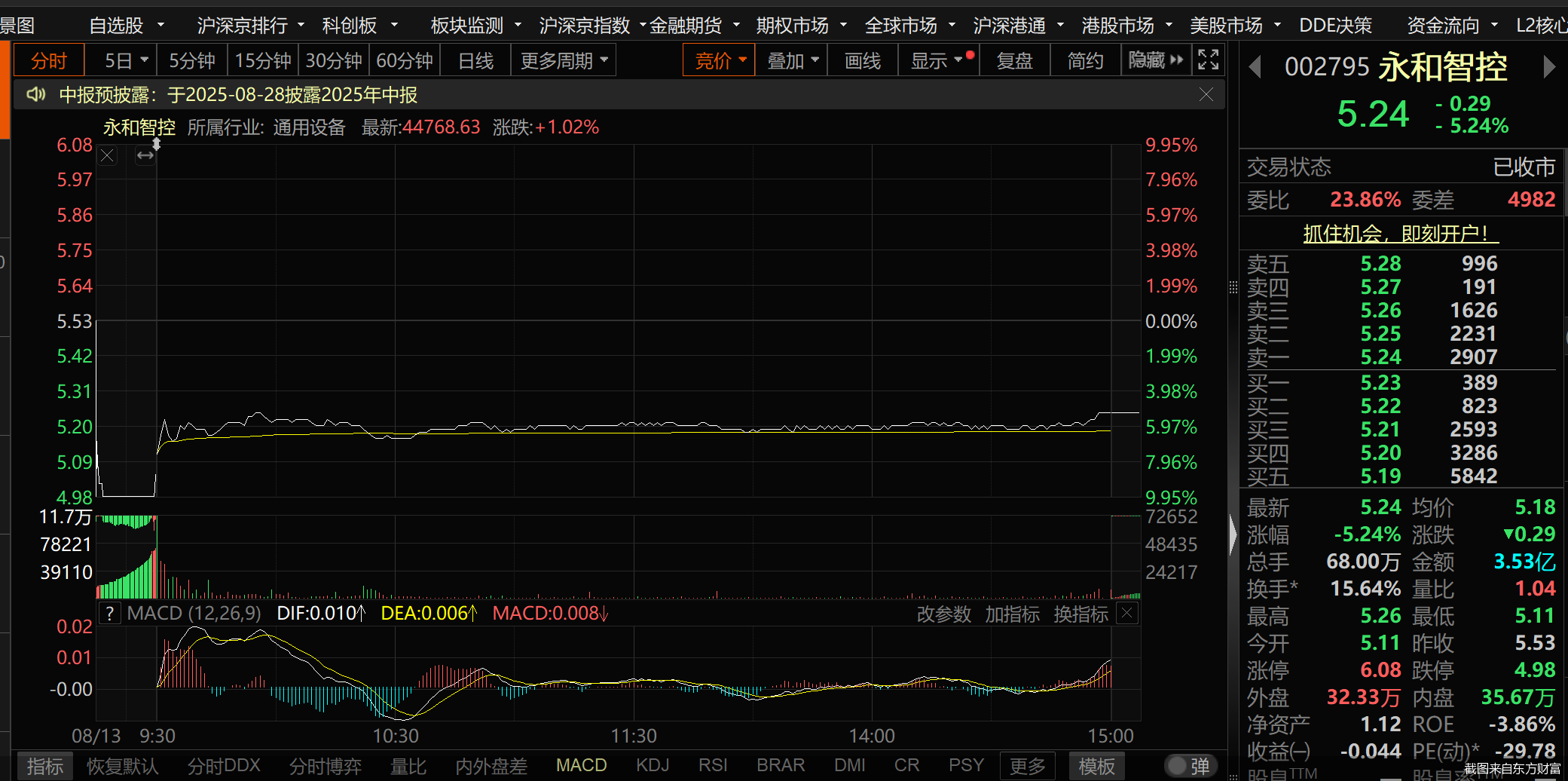This screenshot has height=781, width=1568.
Task: Select the 分时博弈 indicator tab
Action: (326, 767)
